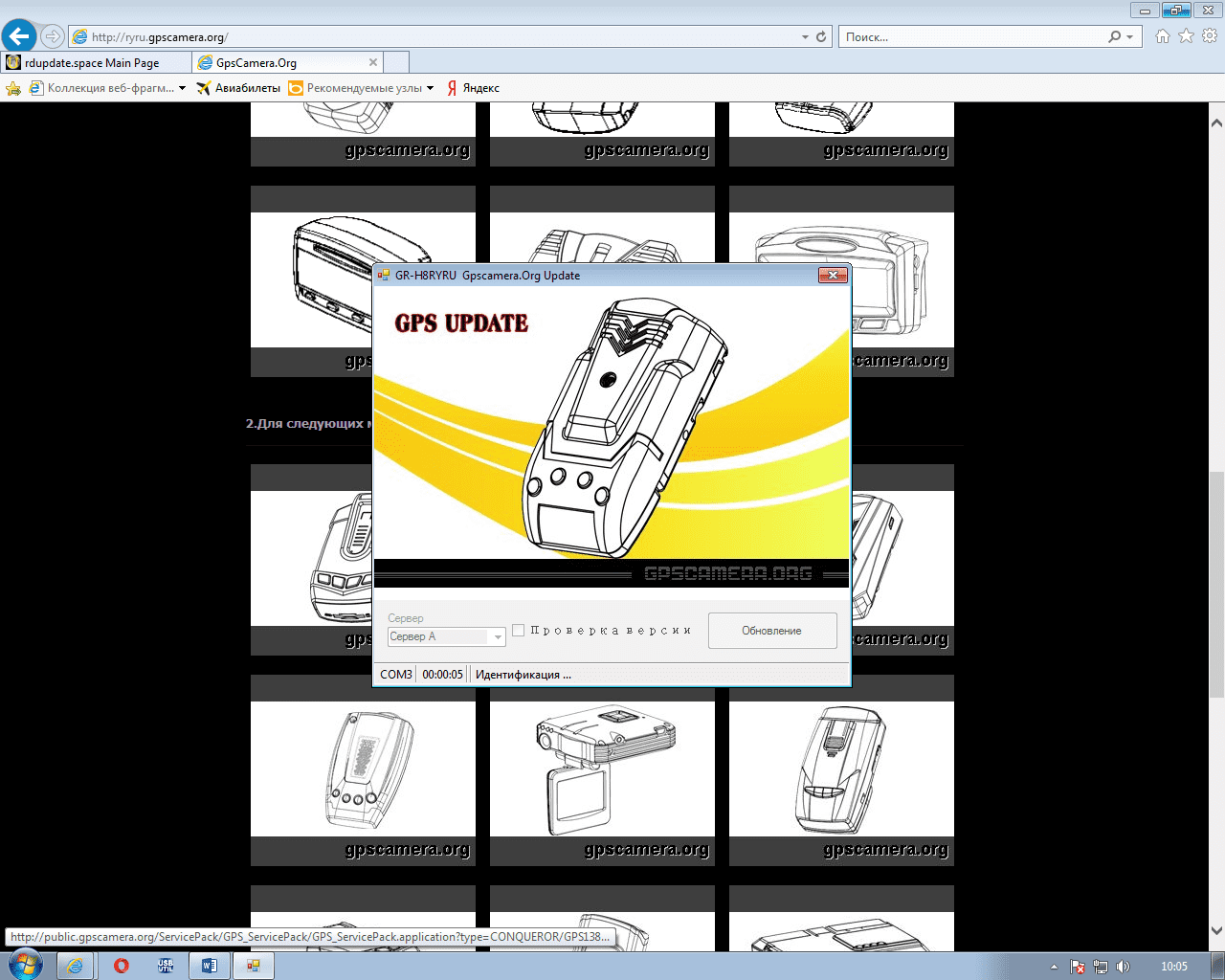Screen dimensions: 1225x980
Task: Click the 10:05 system clock
Action: (x=1173, y=967)
